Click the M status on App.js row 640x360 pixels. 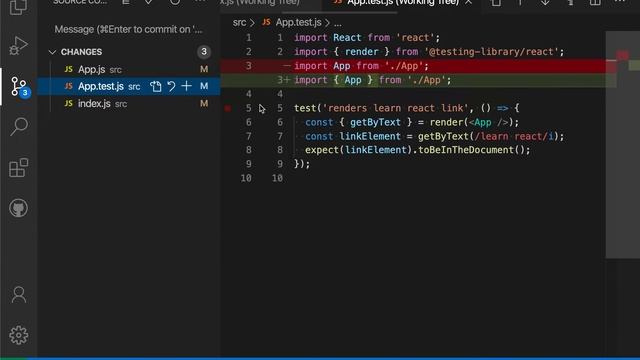[204, 69]
